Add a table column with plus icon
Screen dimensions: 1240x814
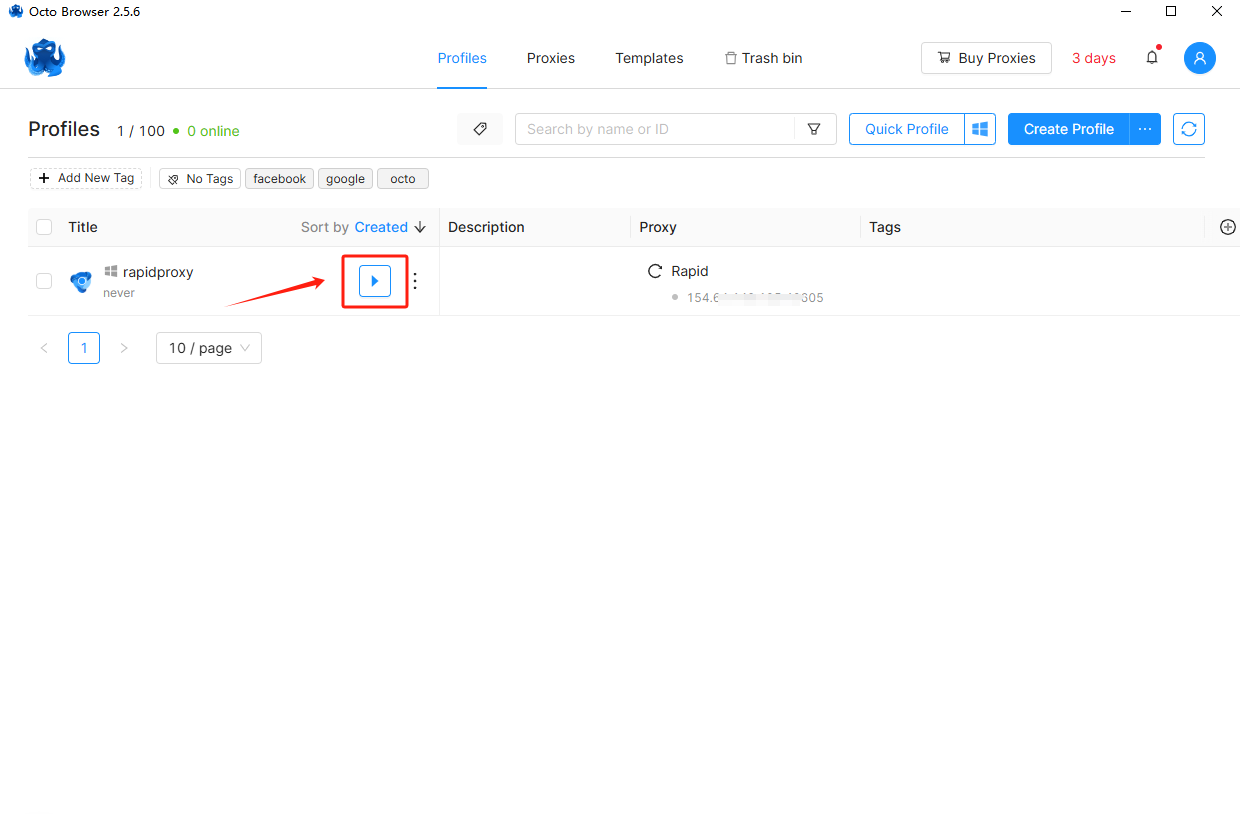click(1229, 227)
